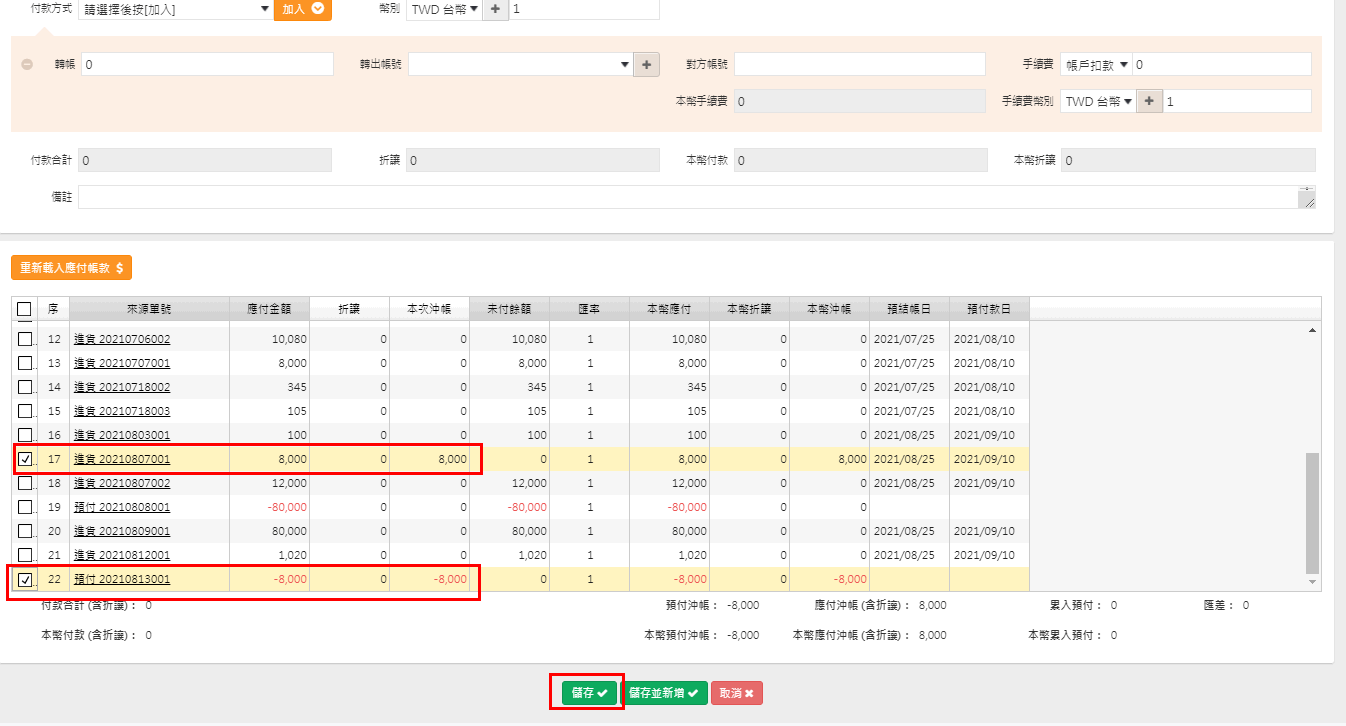Click the 來源單號 column header
1346x726 pixels.
pyautogui.click(x=149, y=309)
